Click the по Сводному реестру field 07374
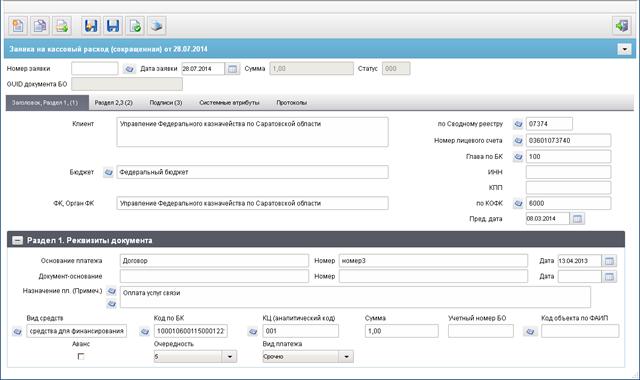Screen dimensions: 640x380 click(x=549, y=124)
